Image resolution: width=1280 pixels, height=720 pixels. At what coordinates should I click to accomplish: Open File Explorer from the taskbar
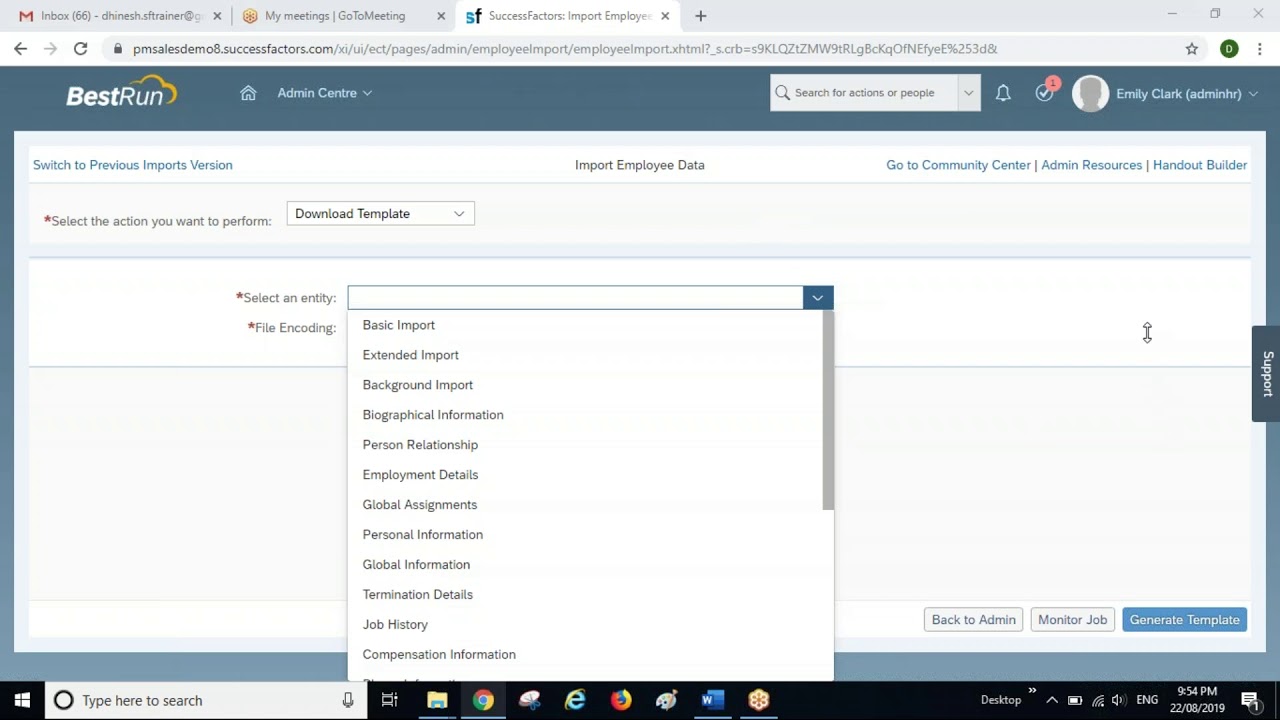[x=437, y=700]
